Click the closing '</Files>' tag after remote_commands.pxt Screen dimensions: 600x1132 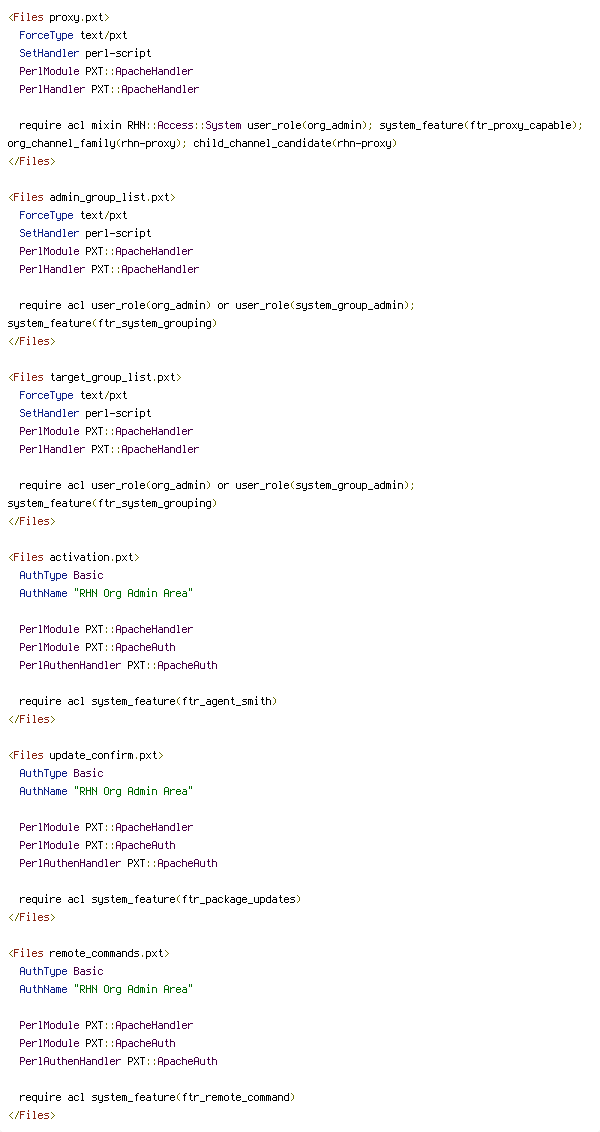(x=31, y=1115)
